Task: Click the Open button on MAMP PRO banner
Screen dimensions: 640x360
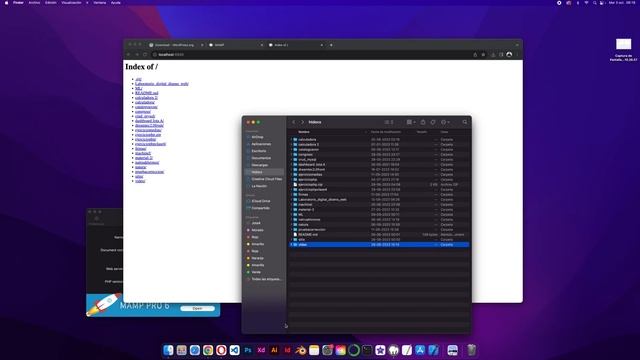Action: [197, 308]
